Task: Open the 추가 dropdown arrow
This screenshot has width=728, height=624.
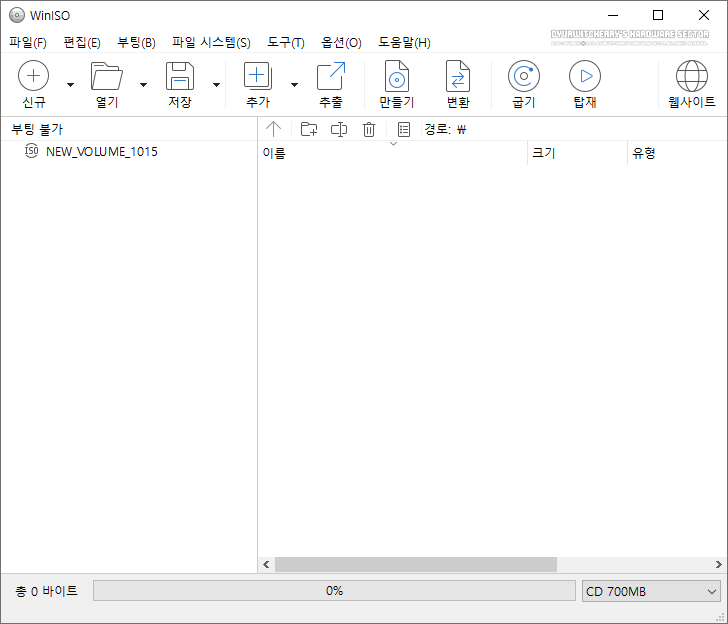Action: pyautogui.click(x=294, y=84)
